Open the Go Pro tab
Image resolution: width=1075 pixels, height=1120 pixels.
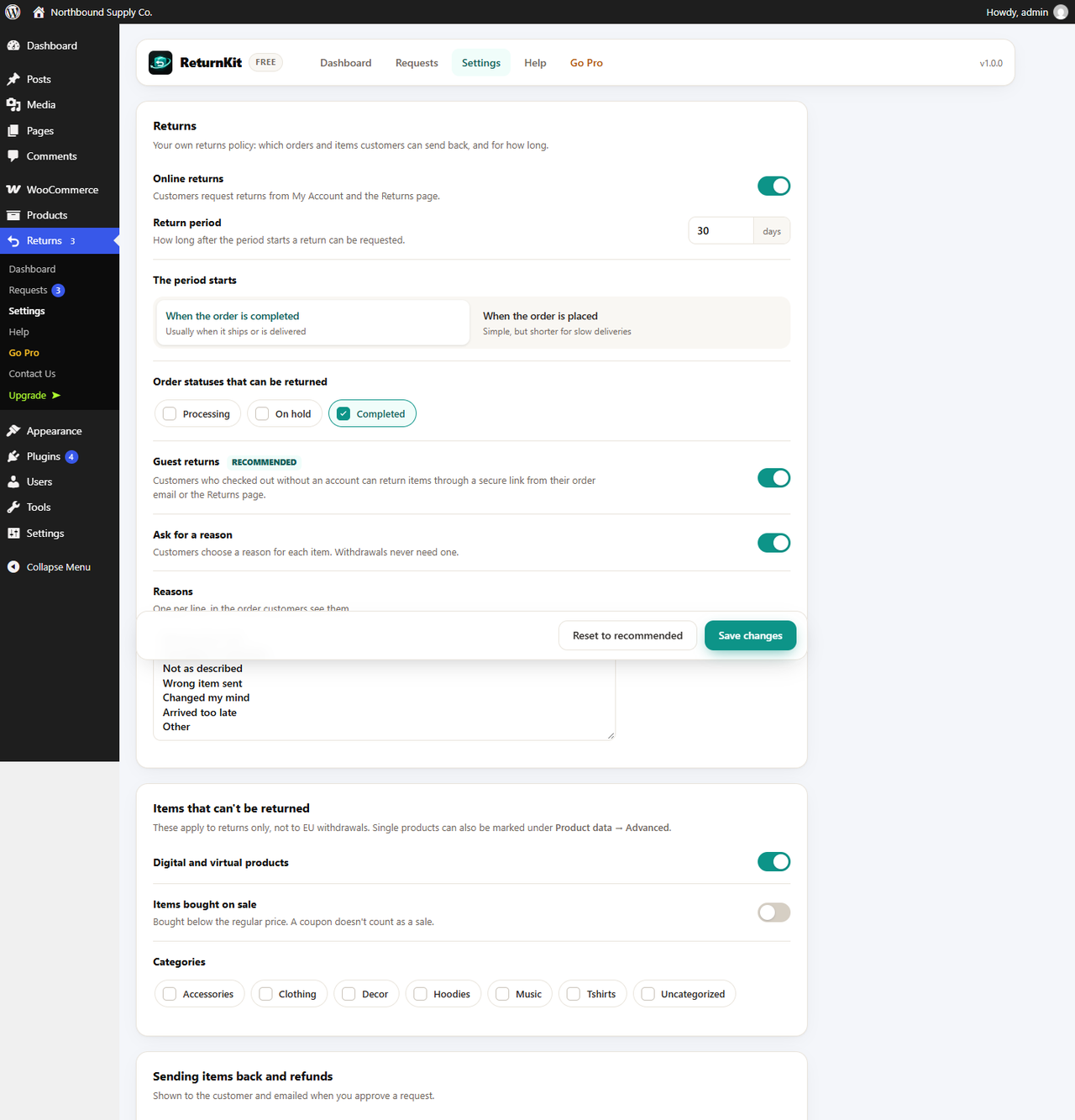pyautogui.click(x=586, y=63)
